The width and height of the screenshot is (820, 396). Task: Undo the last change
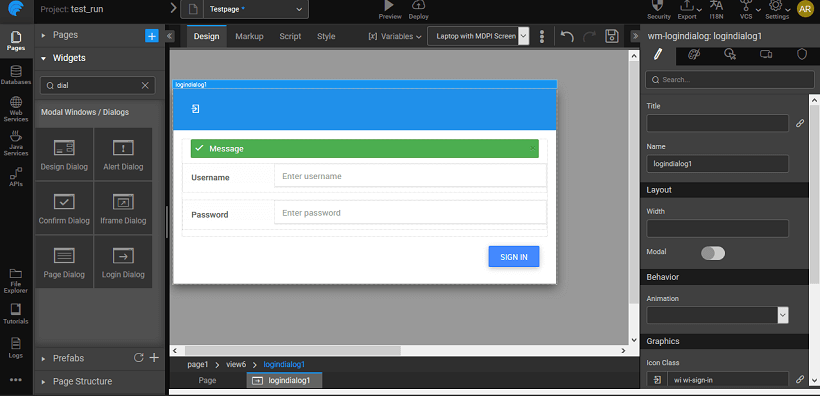click(567, 36)
